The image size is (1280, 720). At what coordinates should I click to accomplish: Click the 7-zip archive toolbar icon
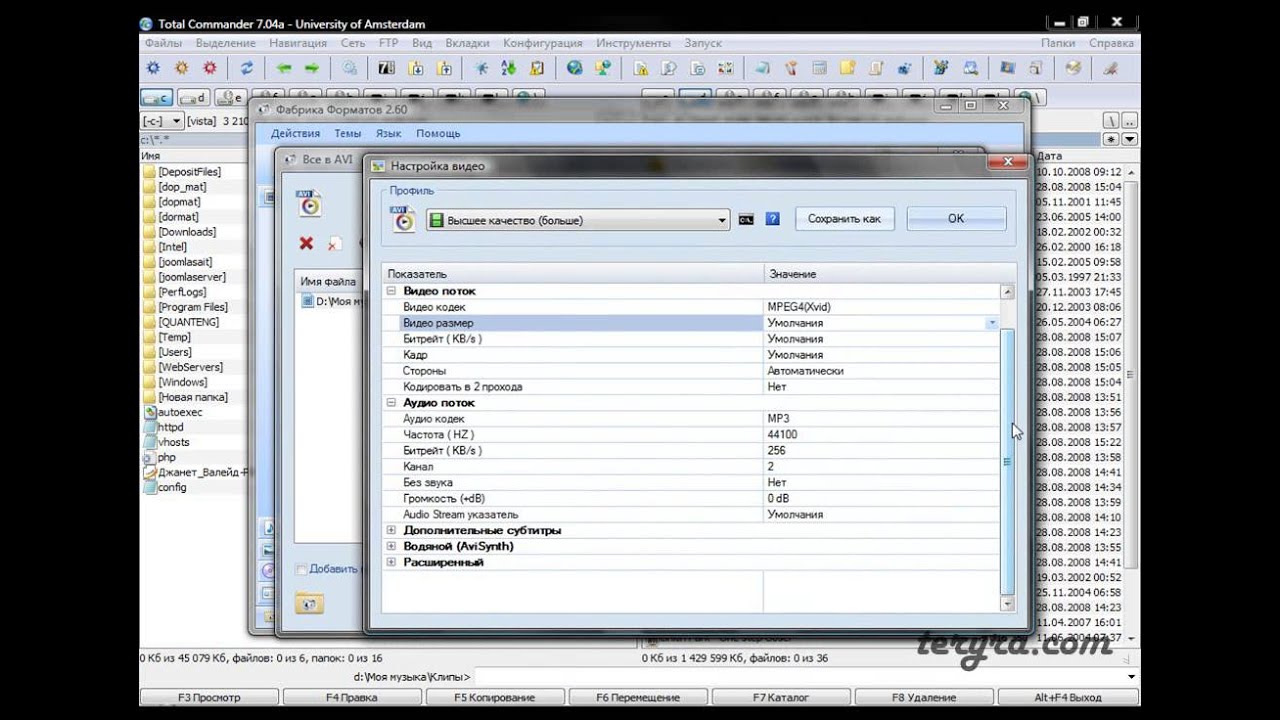tap(386, 68)
